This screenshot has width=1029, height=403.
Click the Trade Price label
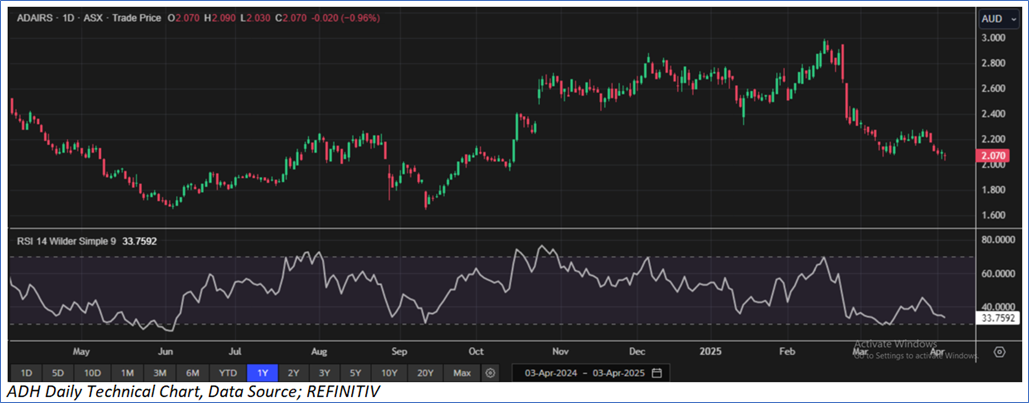134,18
